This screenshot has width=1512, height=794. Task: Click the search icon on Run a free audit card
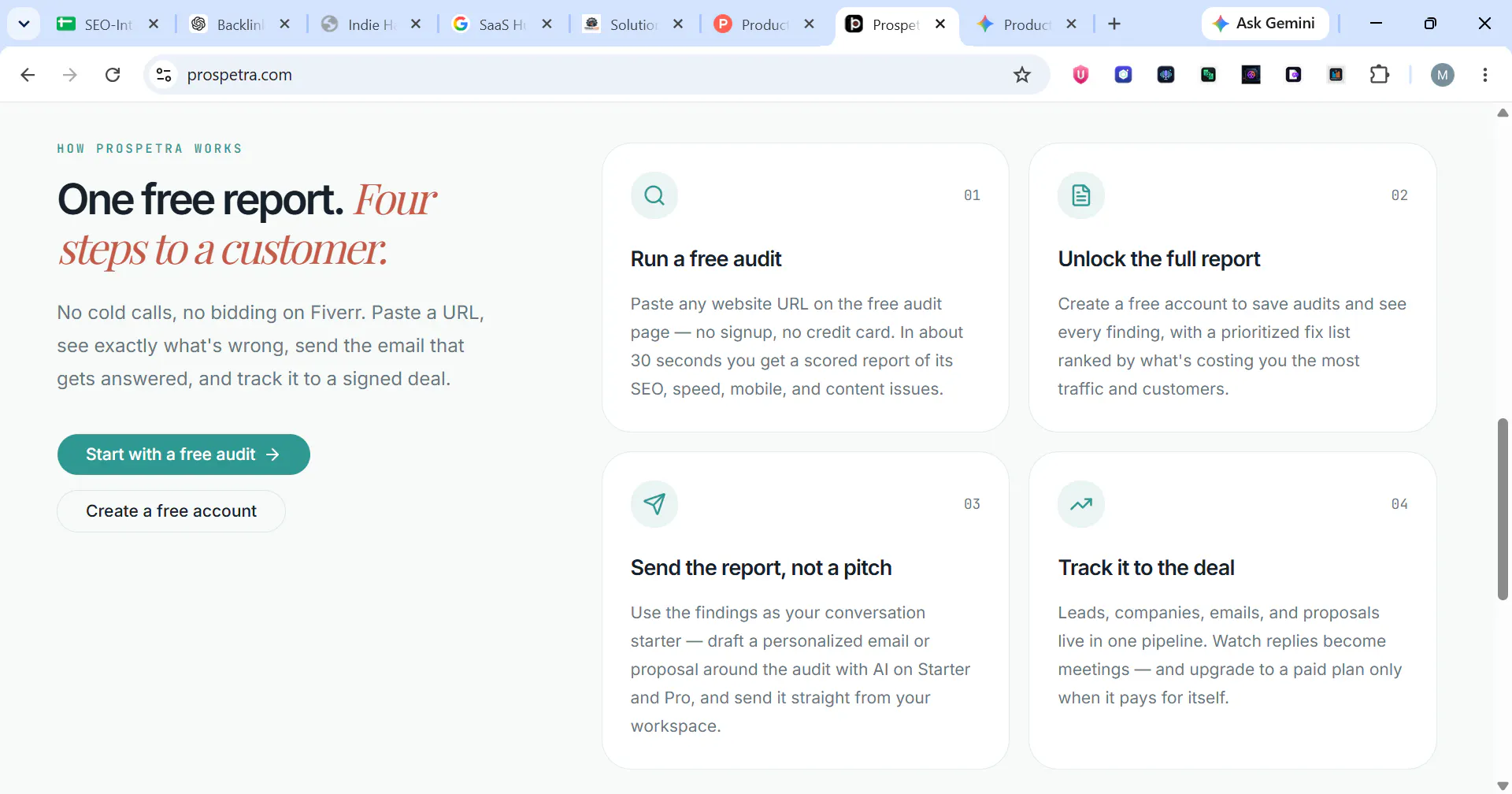point(654,195)
